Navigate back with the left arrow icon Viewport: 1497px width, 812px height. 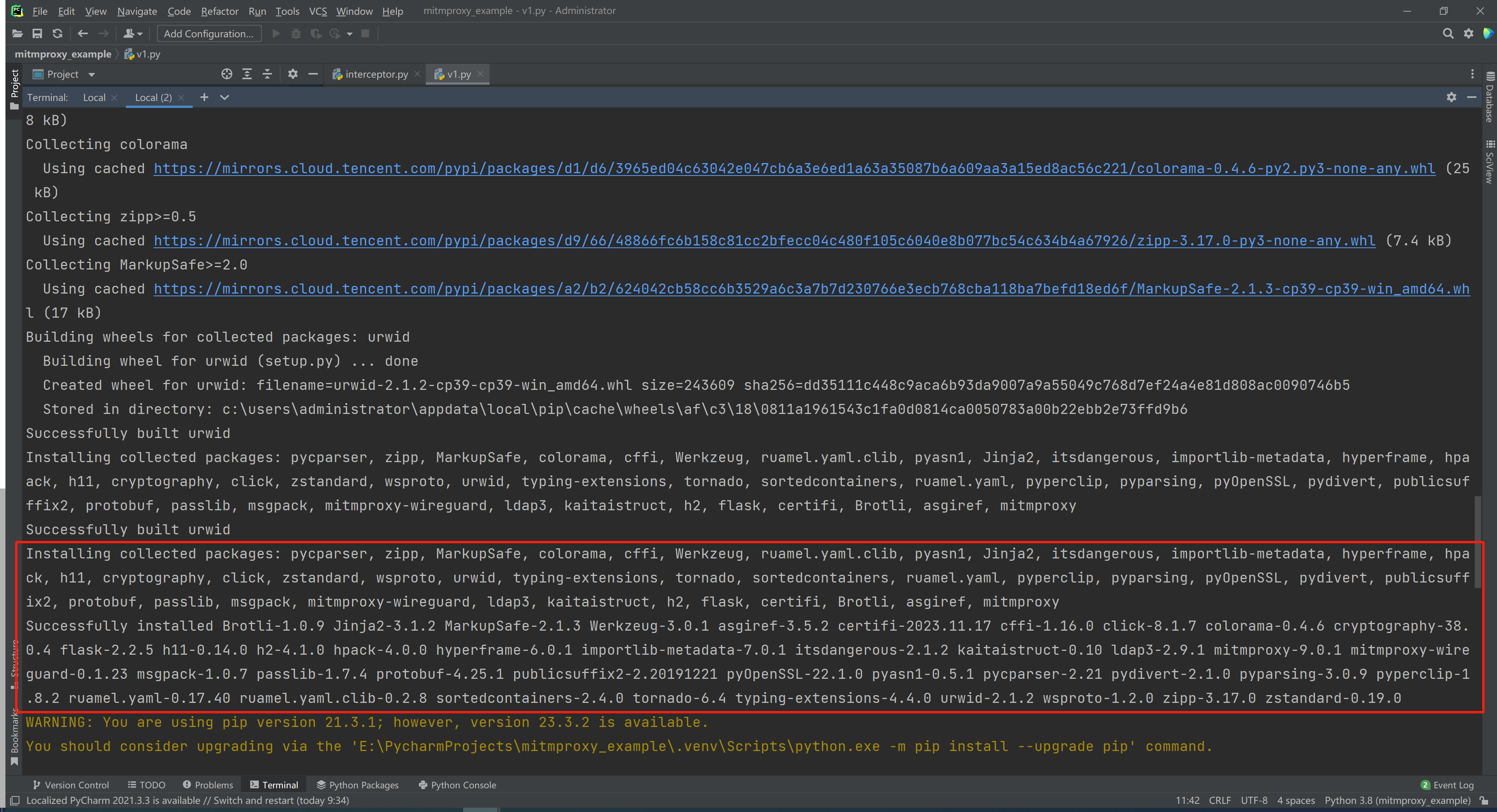(x=82, y=34)
